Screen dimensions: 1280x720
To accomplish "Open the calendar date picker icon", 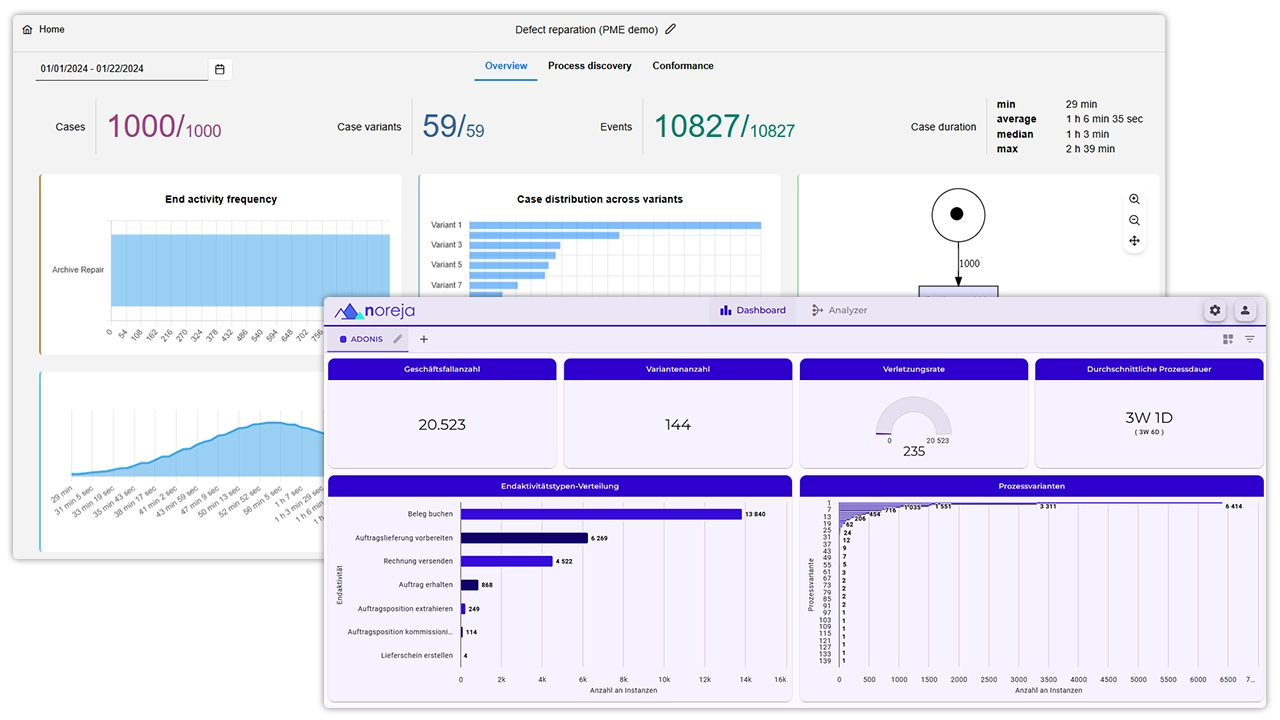I will click(220, 69).
